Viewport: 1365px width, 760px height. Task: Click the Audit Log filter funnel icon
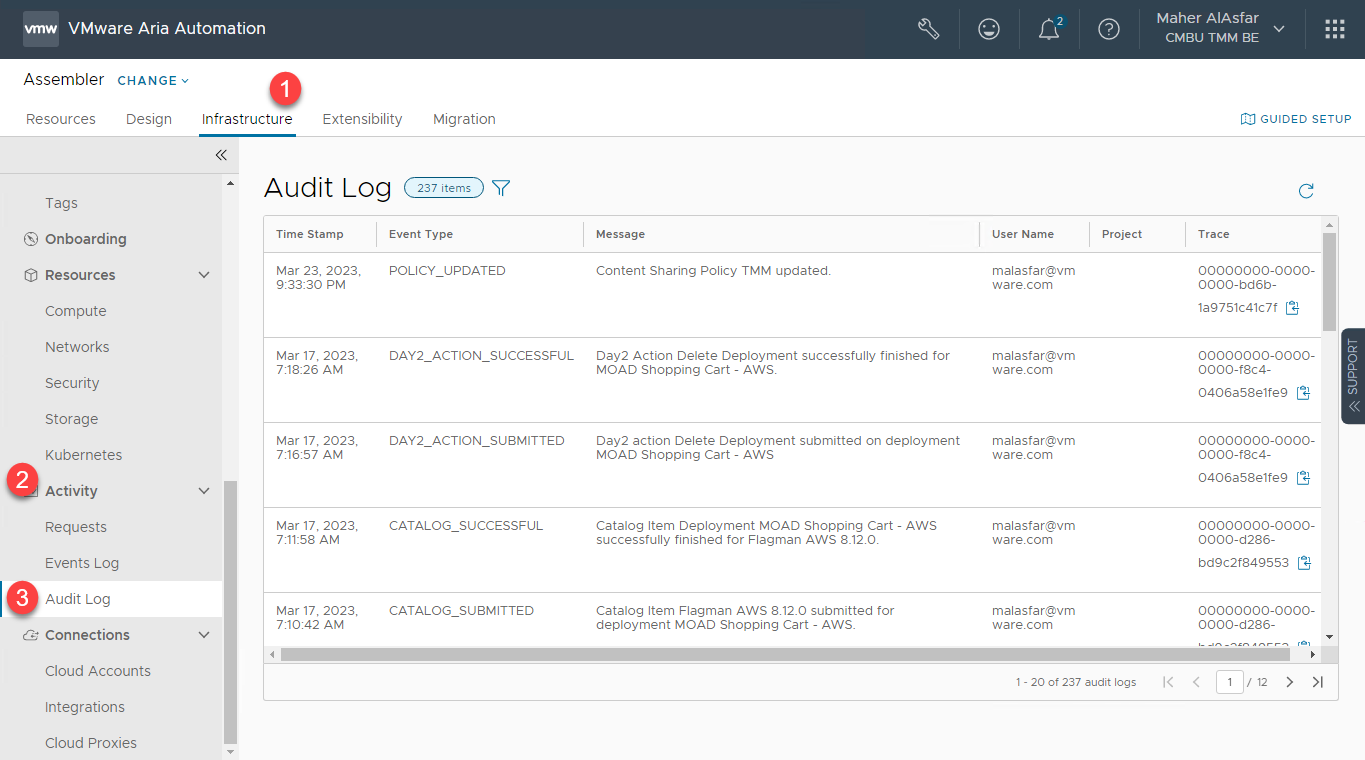[501, 188]
